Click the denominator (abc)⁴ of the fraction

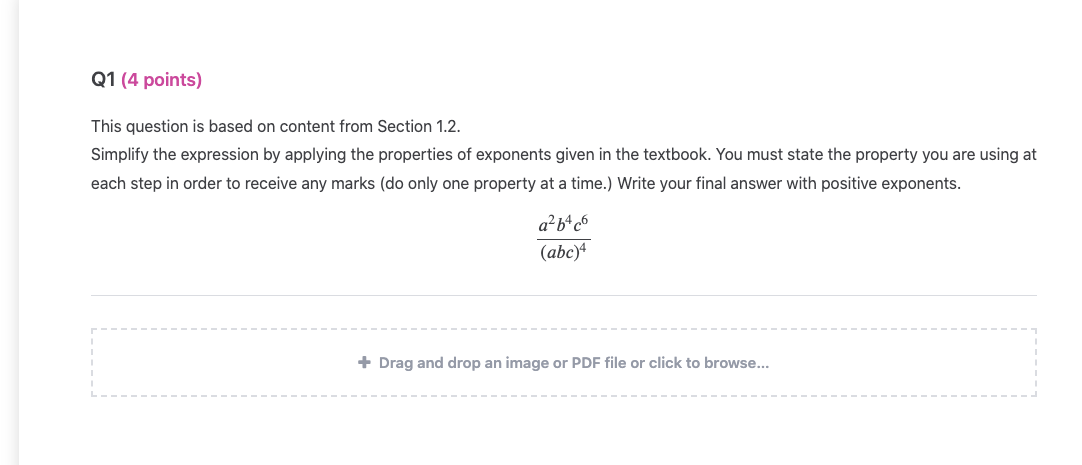tap(563, 251)
